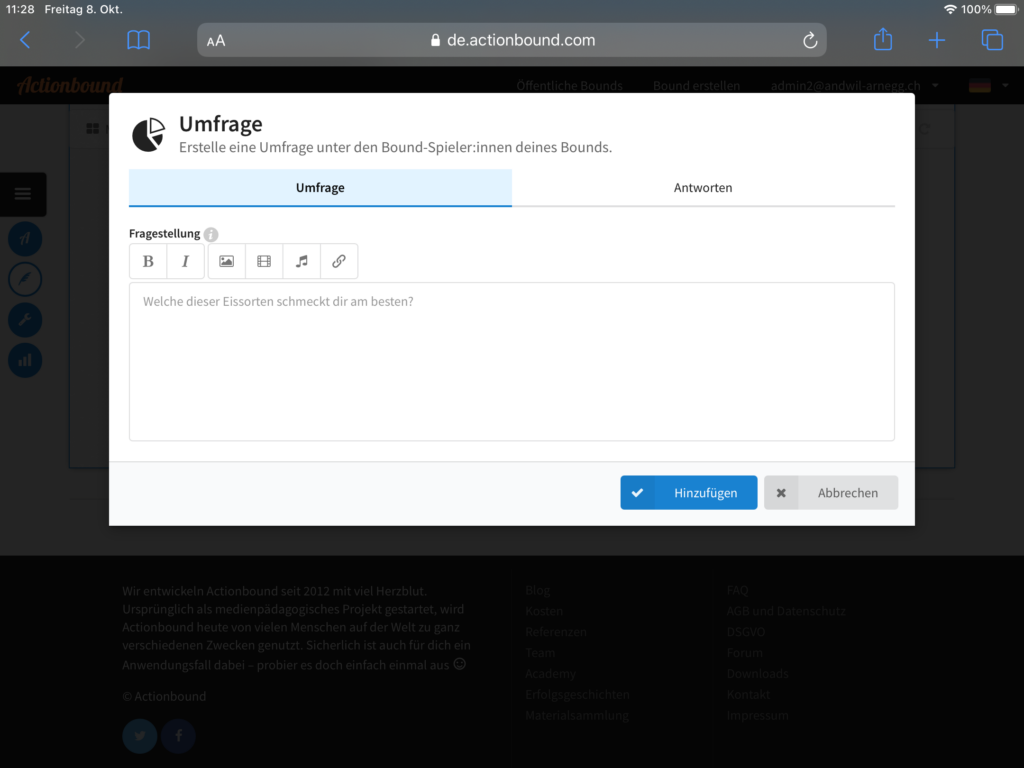The image size is (1024, 768).
Task: Switch to the Antworten tab
Action: point(702,188)
